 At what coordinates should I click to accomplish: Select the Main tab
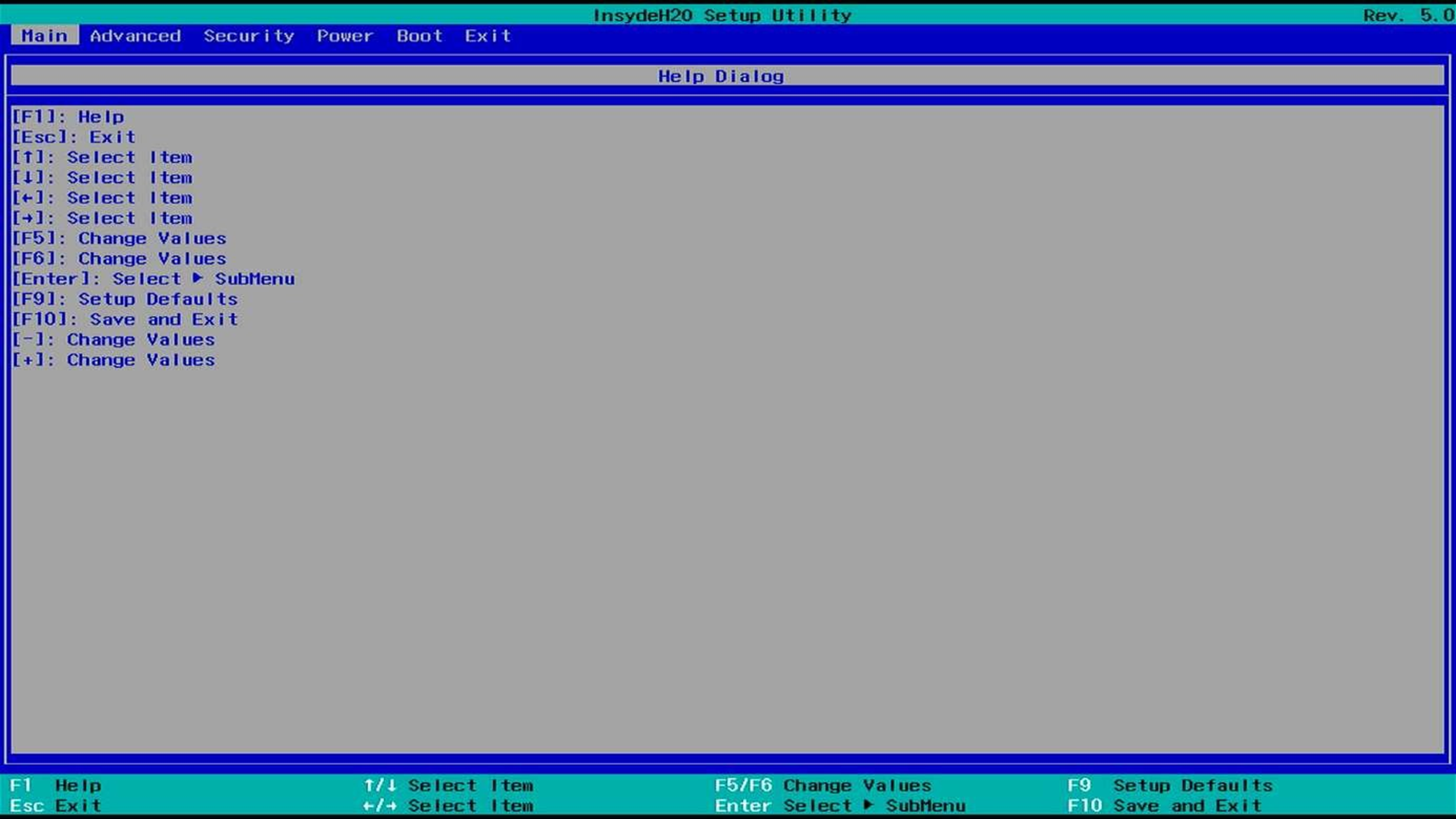[44, 36]
